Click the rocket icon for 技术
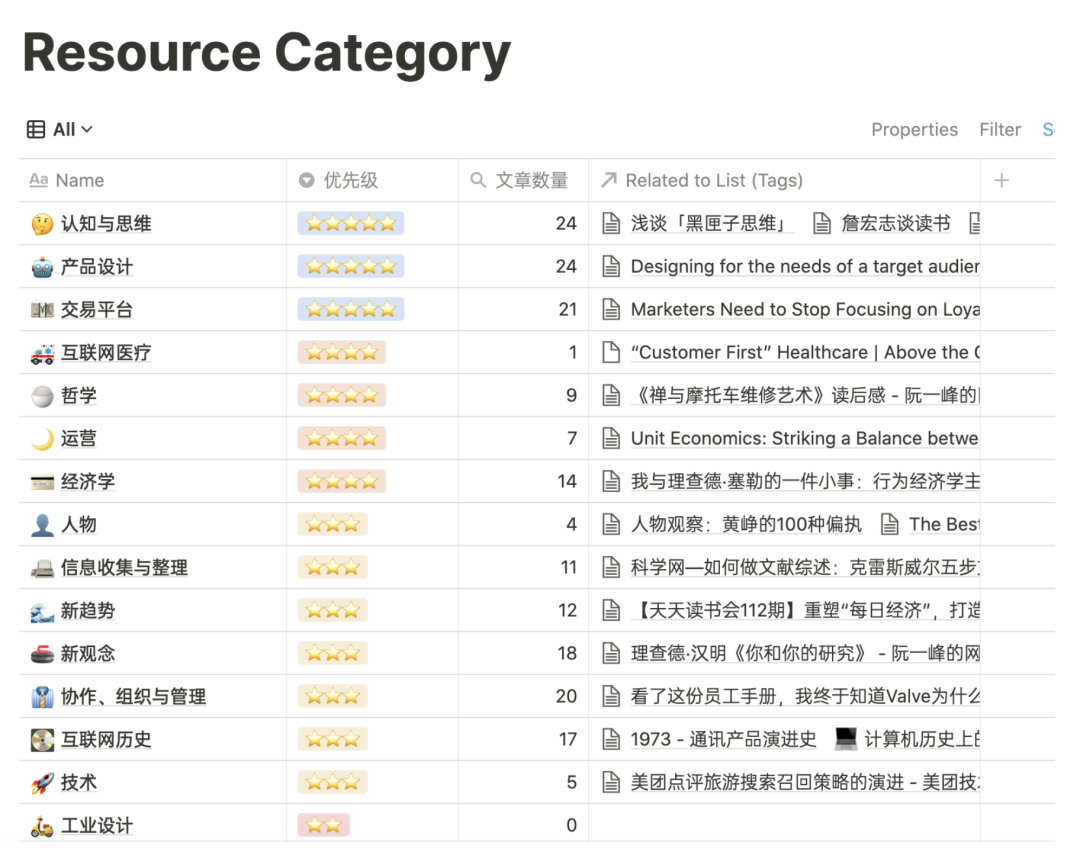This screenshot has width=1080, height=862. point(42,783)
